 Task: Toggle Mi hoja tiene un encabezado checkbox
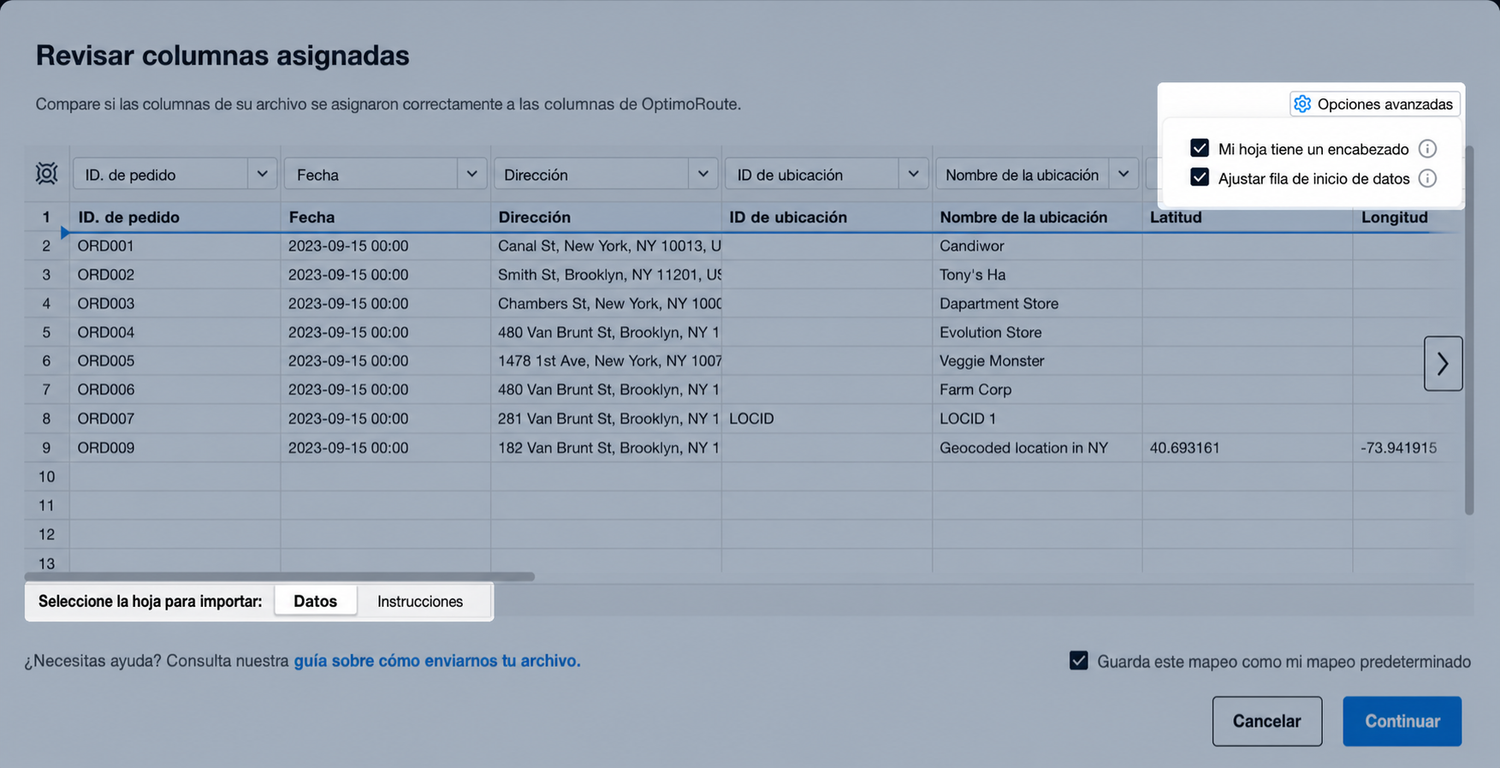(x=1200, y=148)
